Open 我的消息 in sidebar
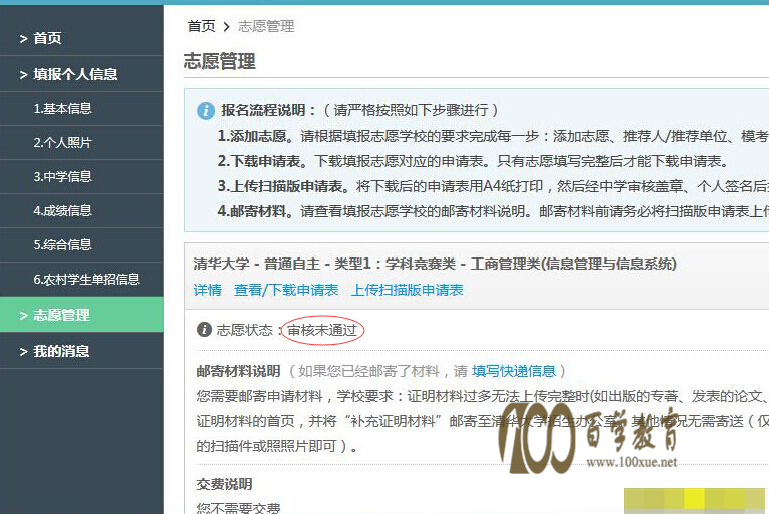The height and width of the screenshot is (514, 769). [61, 351]
